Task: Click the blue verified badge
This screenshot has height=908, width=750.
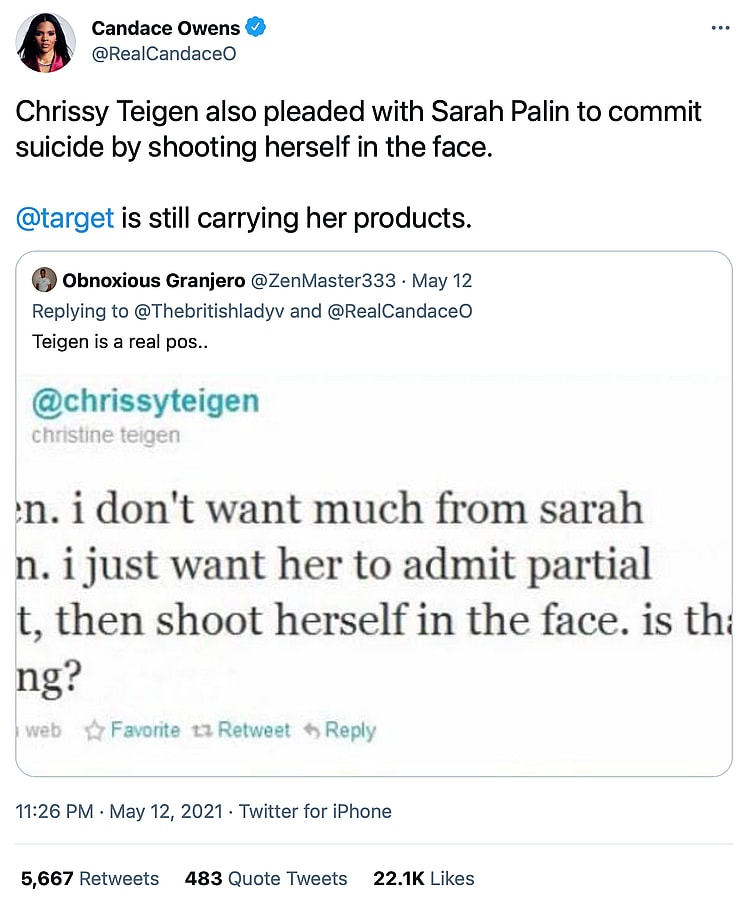Action: tap(256, 28)
